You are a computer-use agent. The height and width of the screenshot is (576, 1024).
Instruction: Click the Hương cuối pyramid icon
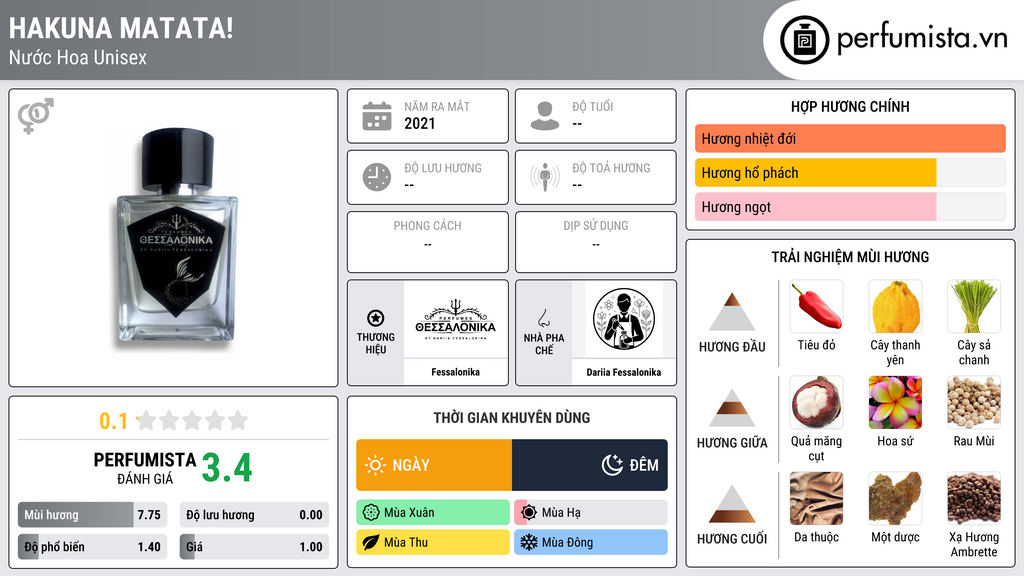pos(732,504)
